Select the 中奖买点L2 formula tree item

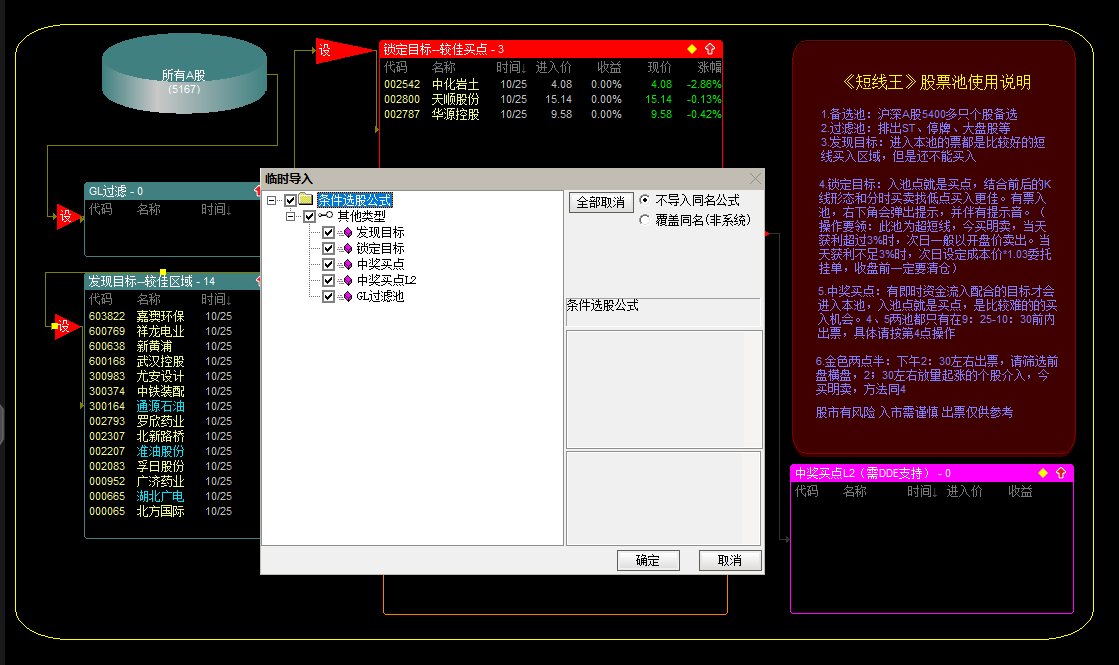pyautogui.click(x=386, y=280)
